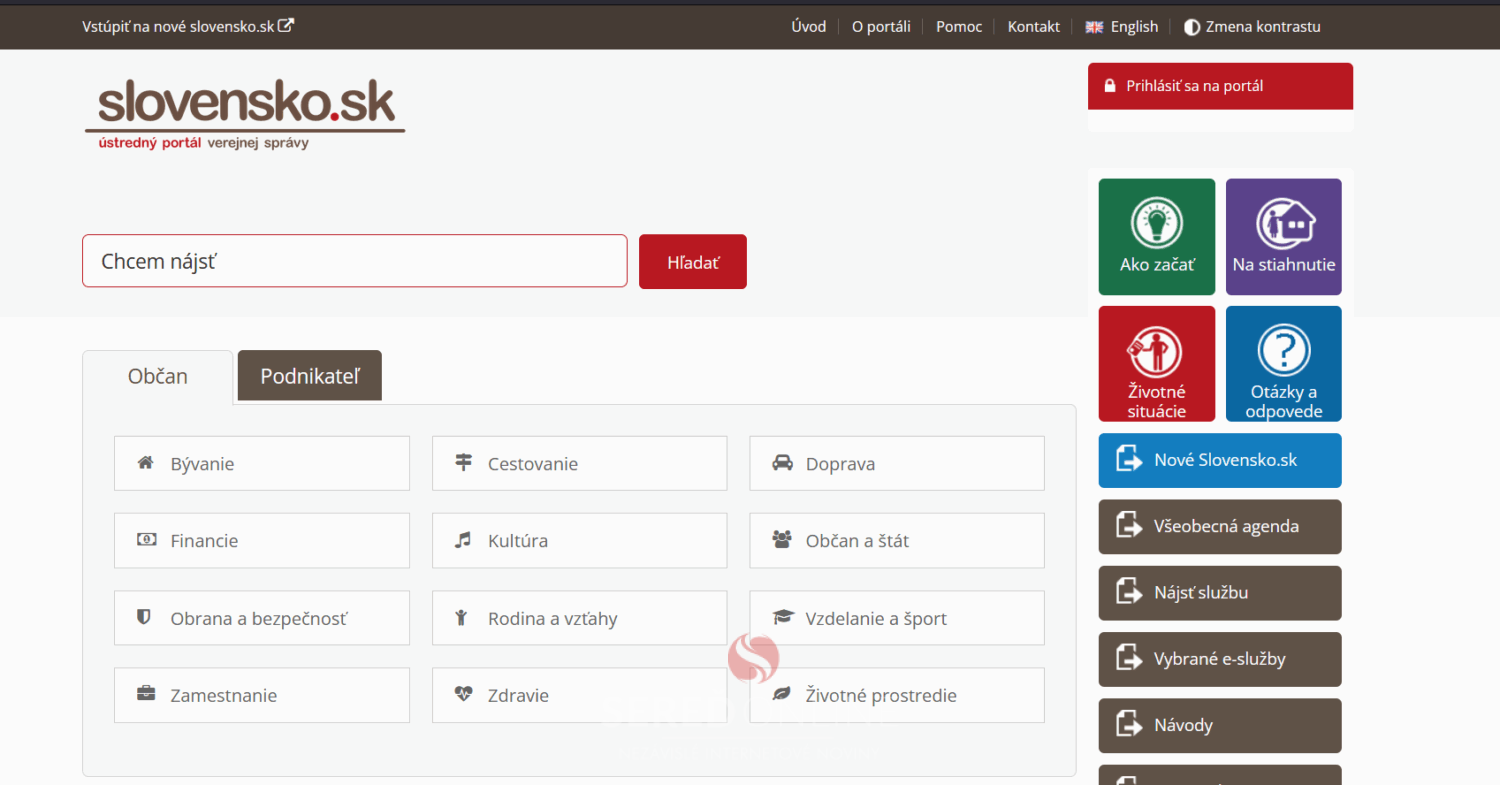The height and width of the screenshot is (785, 1500).
Task: Click the Otázky a odpovede question tile
Action: (1283, 363)
